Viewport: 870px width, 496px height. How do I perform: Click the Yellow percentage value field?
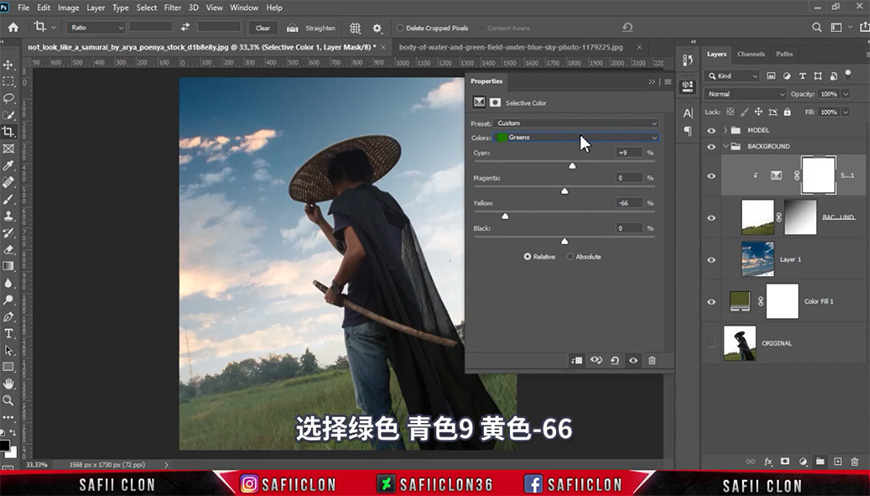[x=629, y=203]
